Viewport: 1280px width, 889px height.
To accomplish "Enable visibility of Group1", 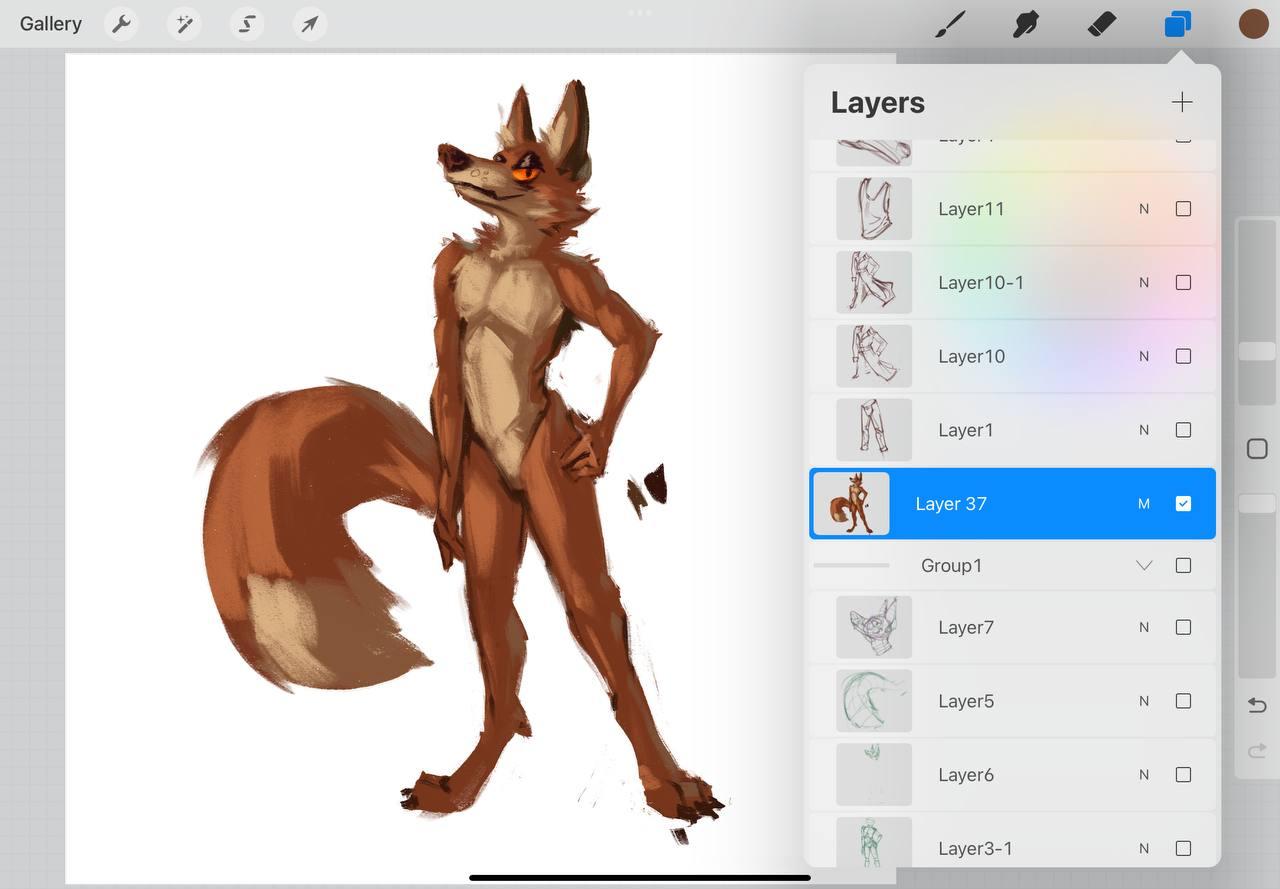I will tap(1183, 566).
